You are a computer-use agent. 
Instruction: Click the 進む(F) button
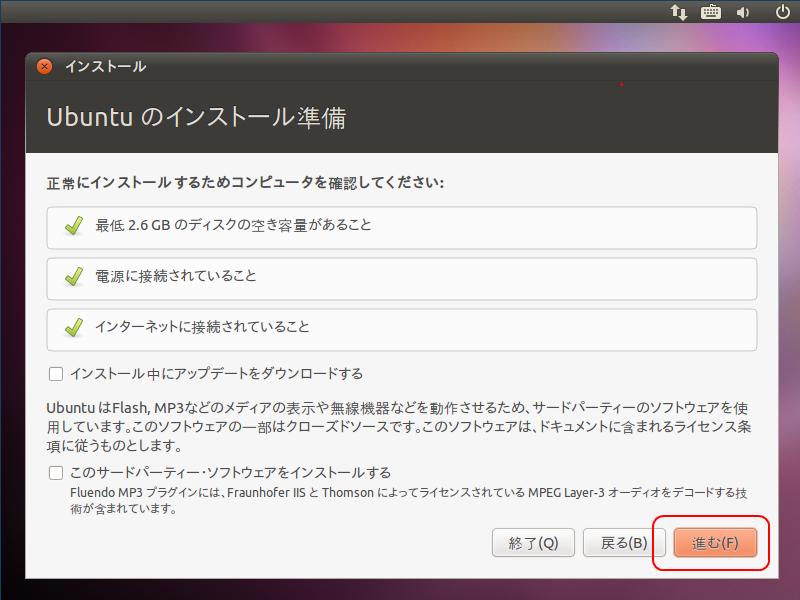coord(715,542)
